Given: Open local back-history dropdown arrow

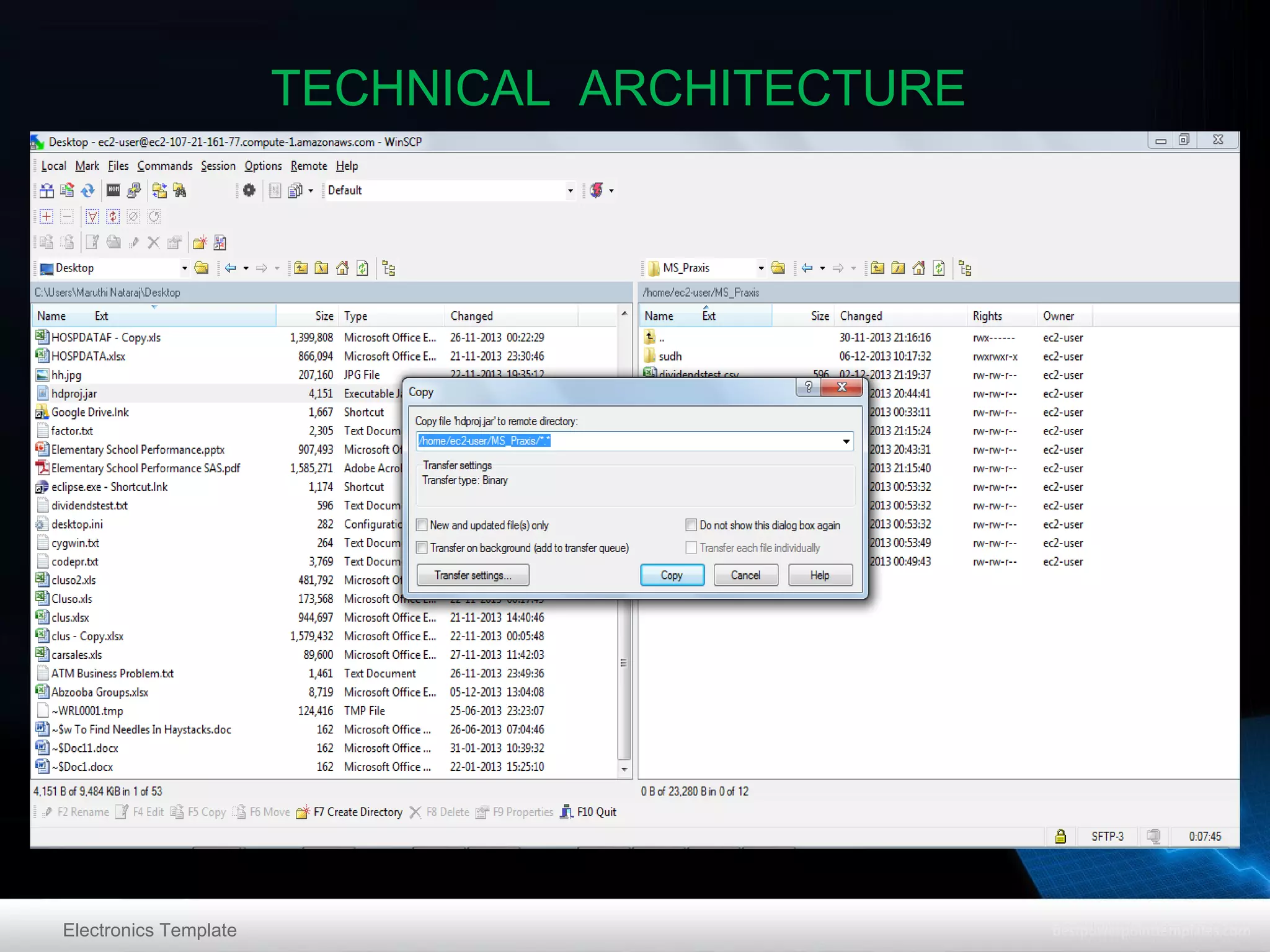Looking at the screenshot, I should point(246,268).
